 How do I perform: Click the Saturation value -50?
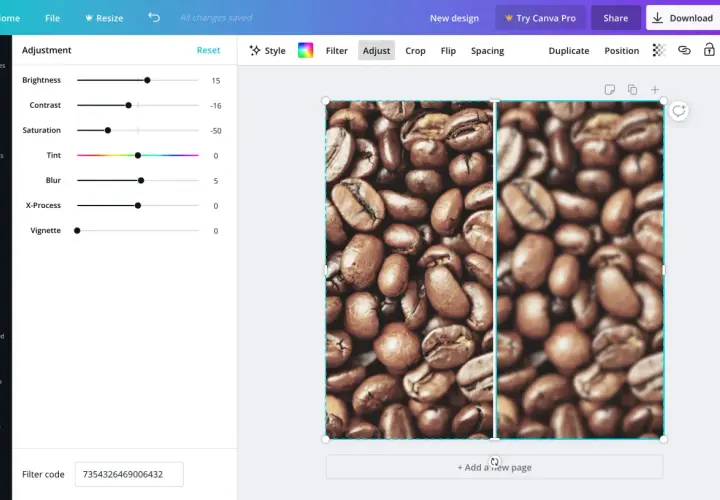(x=216, y=131)
